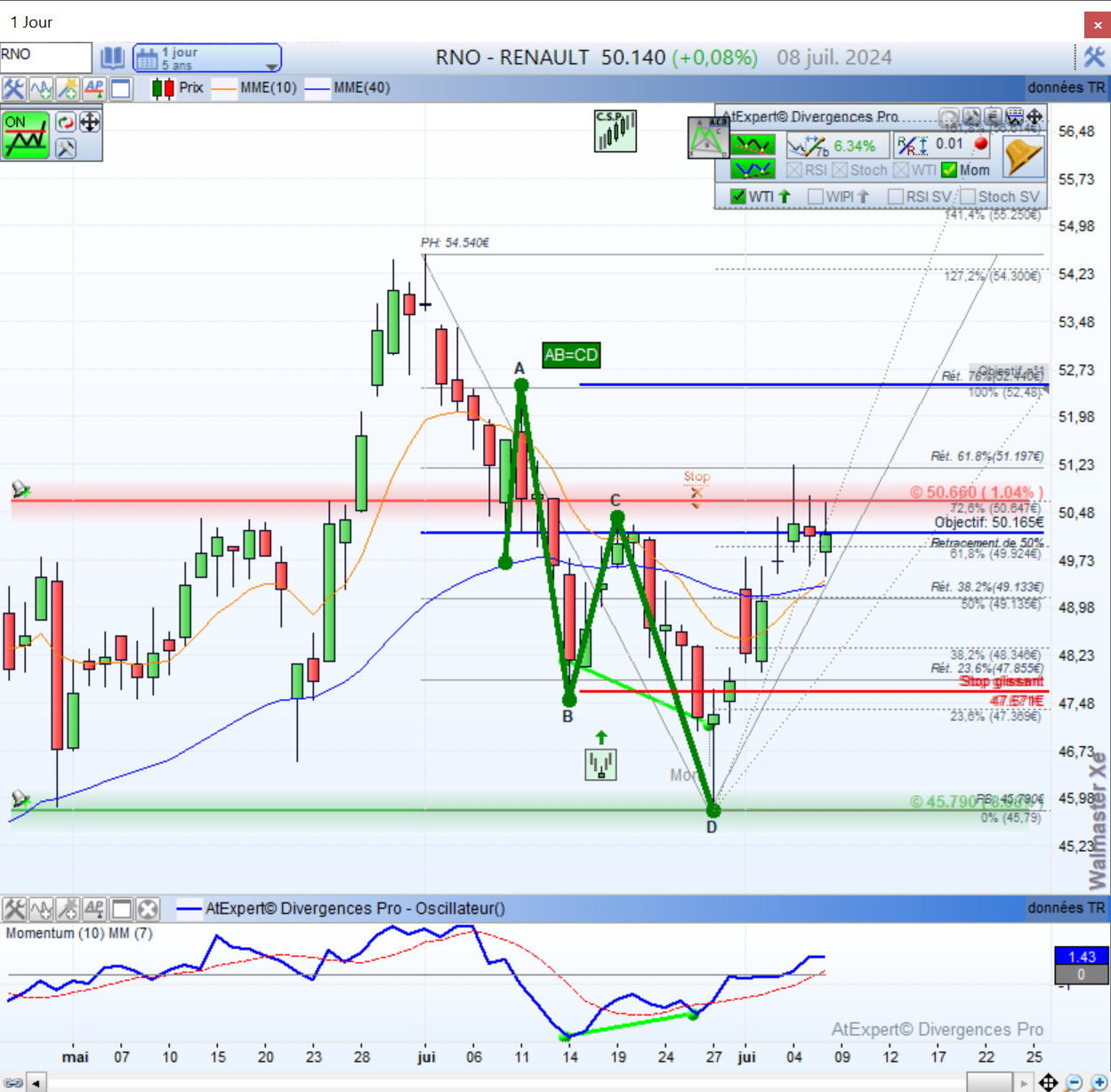Click the Momentum (10) MM (7) label
The image size is (1111, 1092).
point(79,933)
